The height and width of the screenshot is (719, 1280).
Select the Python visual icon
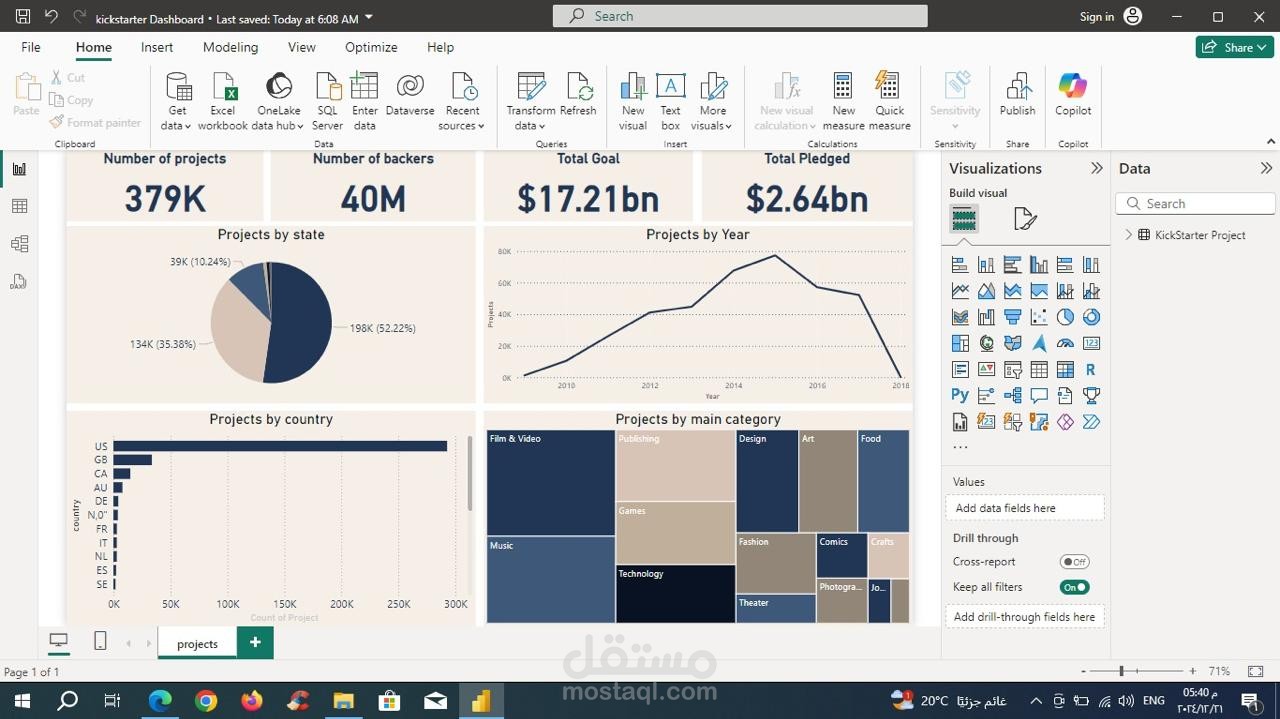[x=960, y=394]
